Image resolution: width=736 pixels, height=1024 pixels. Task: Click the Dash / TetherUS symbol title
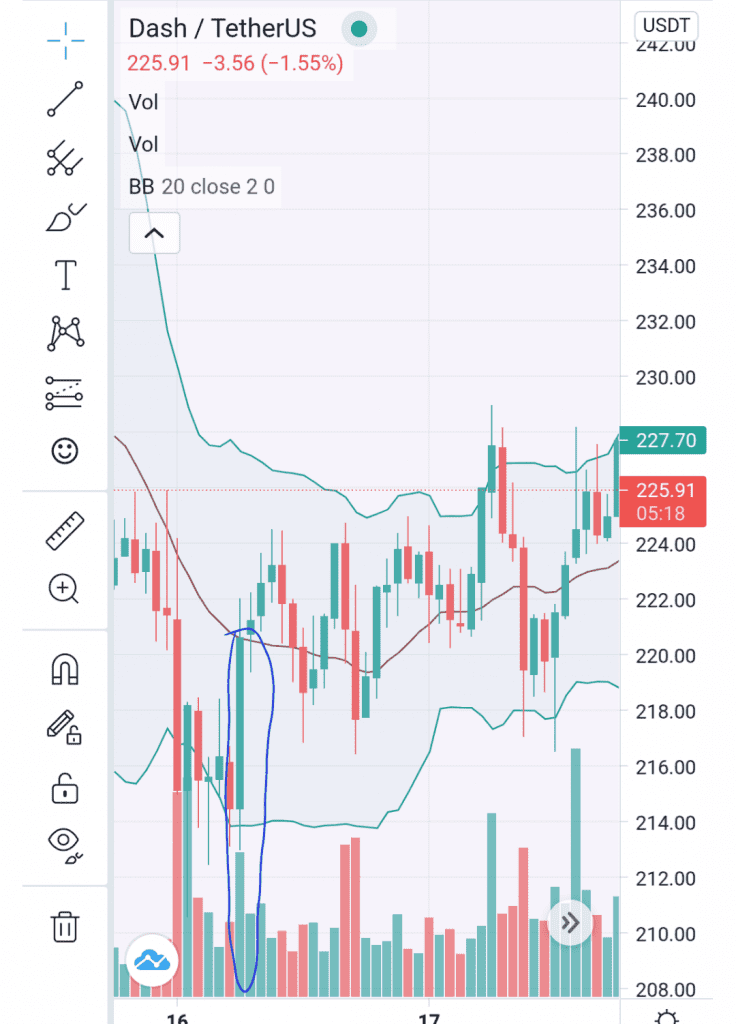[222, 29]
